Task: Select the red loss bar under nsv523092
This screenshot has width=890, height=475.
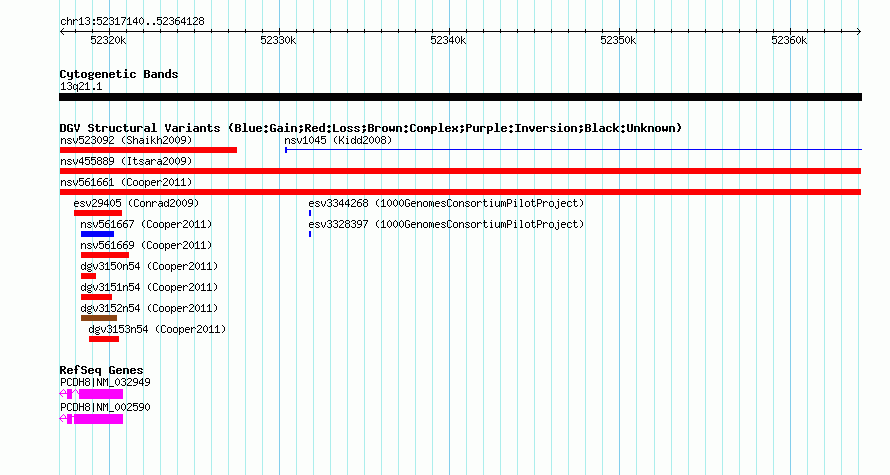Action: click(x=148, y=150)
